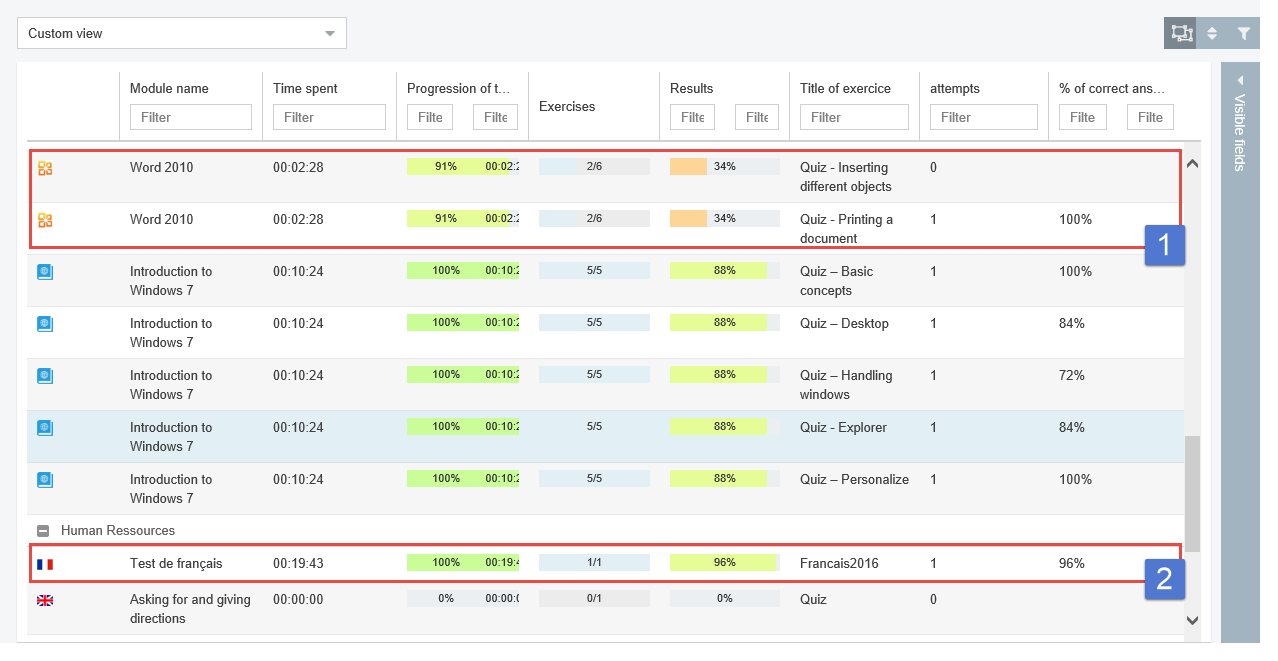Click the blue module icon on Quiz – Desktop row
The height and width of the screenshot is (661, 1278).
tap(44, 324)
